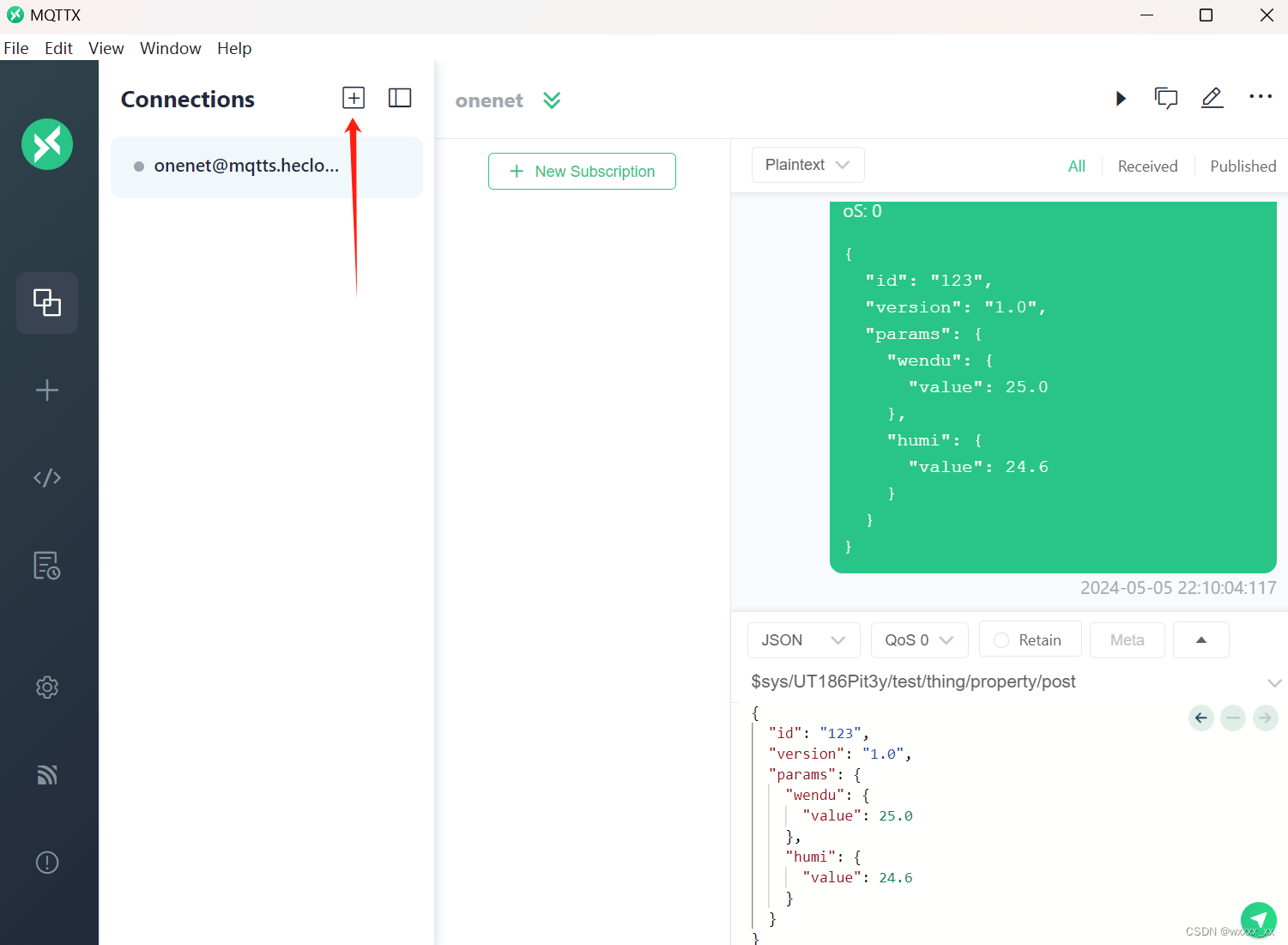
Task: Open the Plaintext format dropdown
Action: point(807,165)
